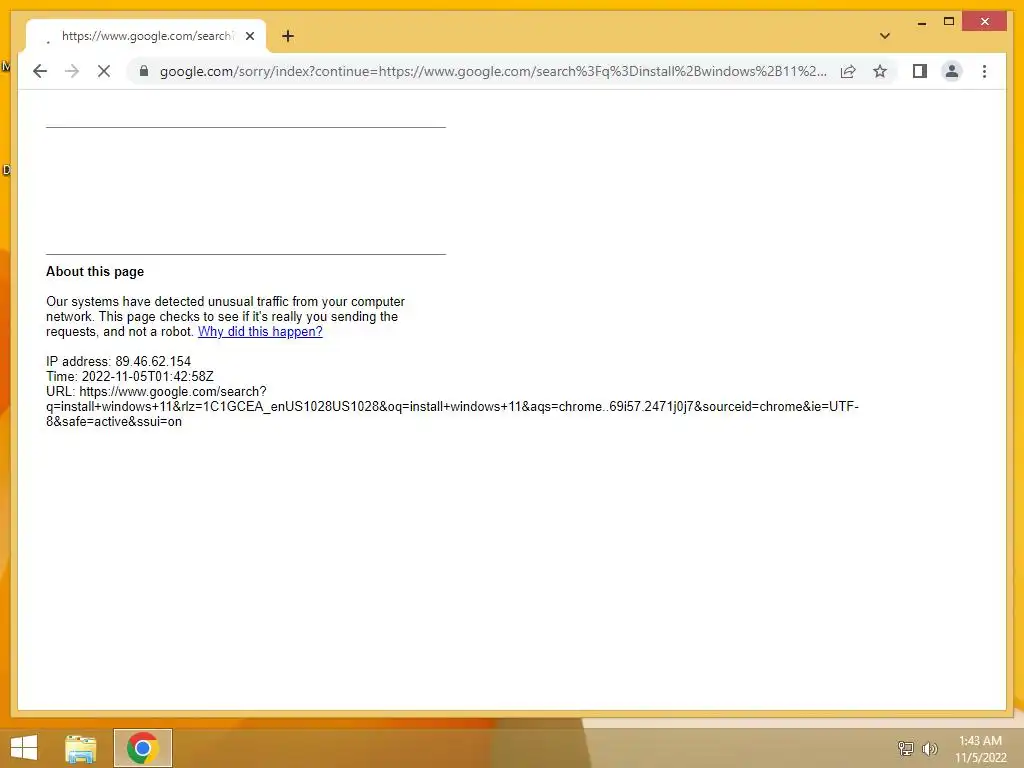Open the 'Why did this happen?' link

pyautogui.click(x=260, y=332)
